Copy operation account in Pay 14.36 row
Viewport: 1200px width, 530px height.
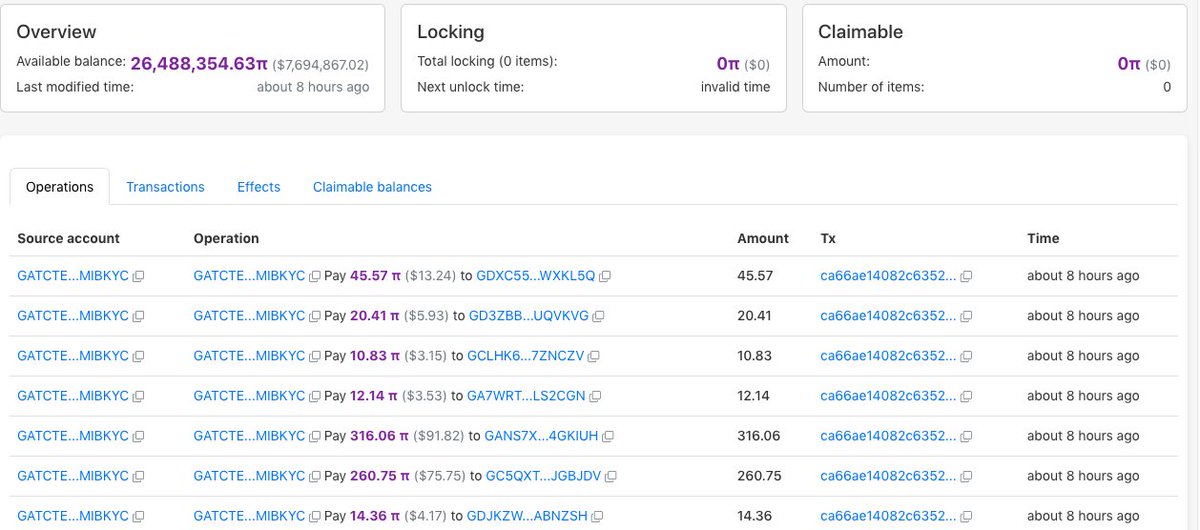tap(315, 516)
